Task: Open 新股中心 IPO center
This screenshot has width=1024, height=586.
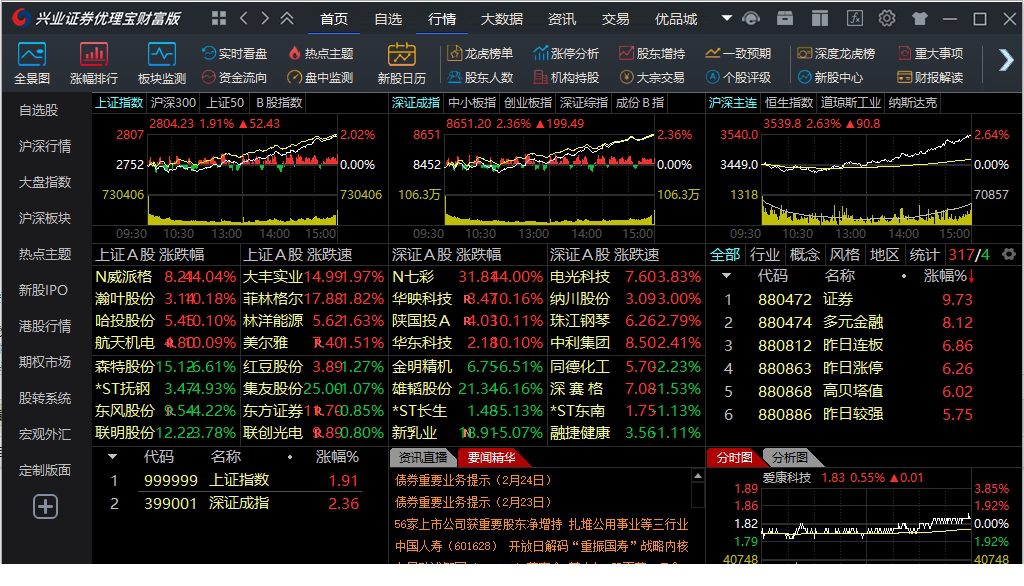Action: pyautogui.click(x=830, y=78)
